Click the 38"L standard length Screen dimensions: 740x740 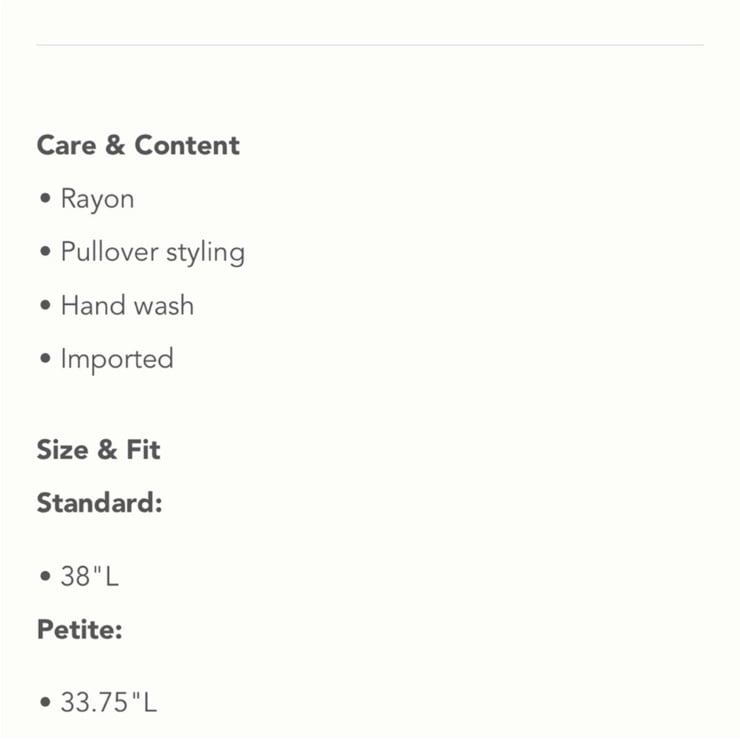[90, 576]
